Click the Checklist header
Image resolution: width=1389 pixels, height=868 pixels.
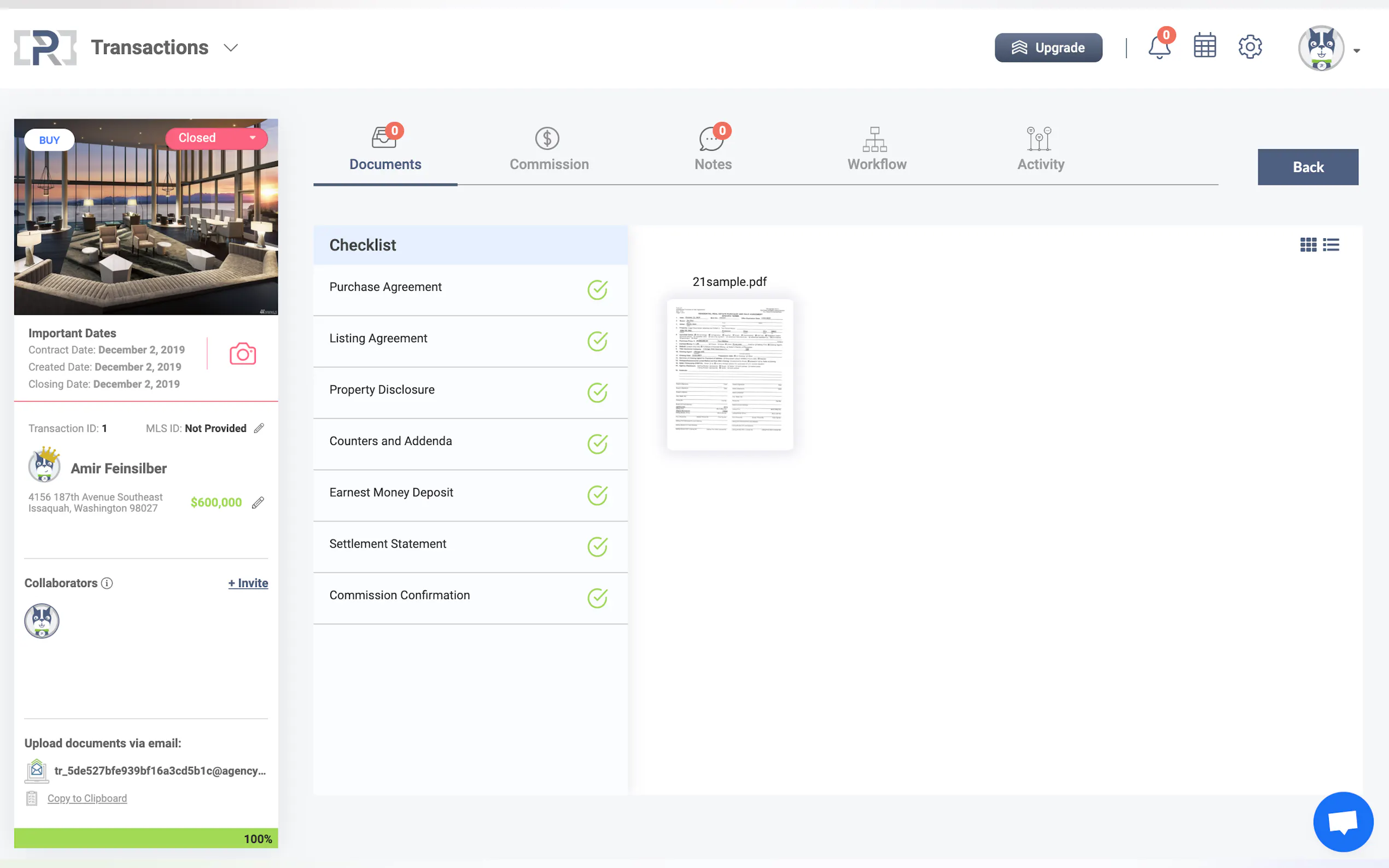[470, 245]
